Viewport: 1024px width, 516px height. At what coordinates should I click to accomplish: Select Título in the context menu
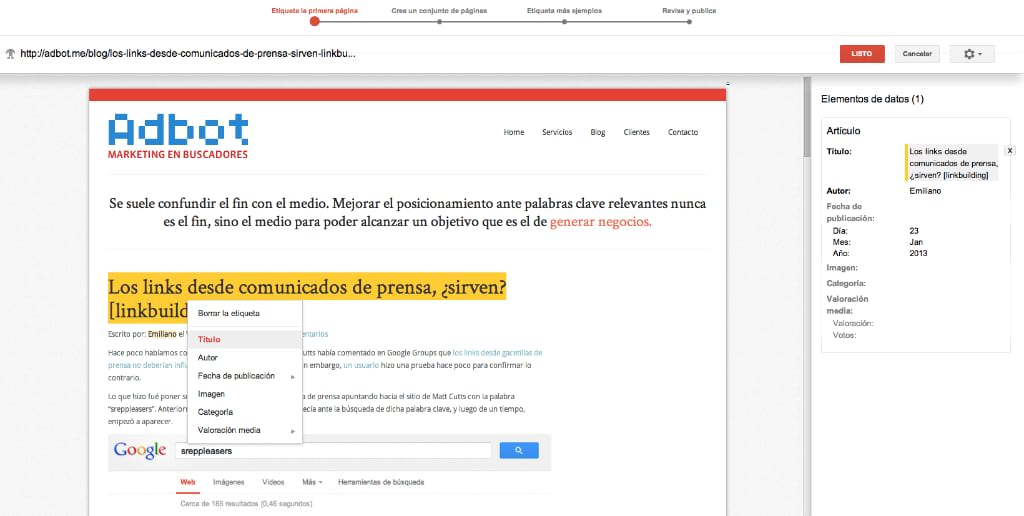pos(209,339)
